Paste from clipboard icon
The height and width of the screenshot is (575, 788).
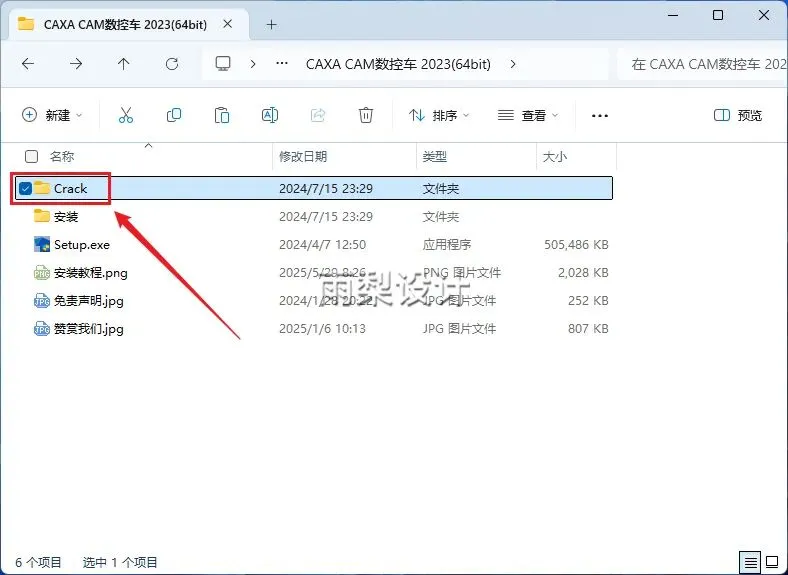click(x=222, y=116)
